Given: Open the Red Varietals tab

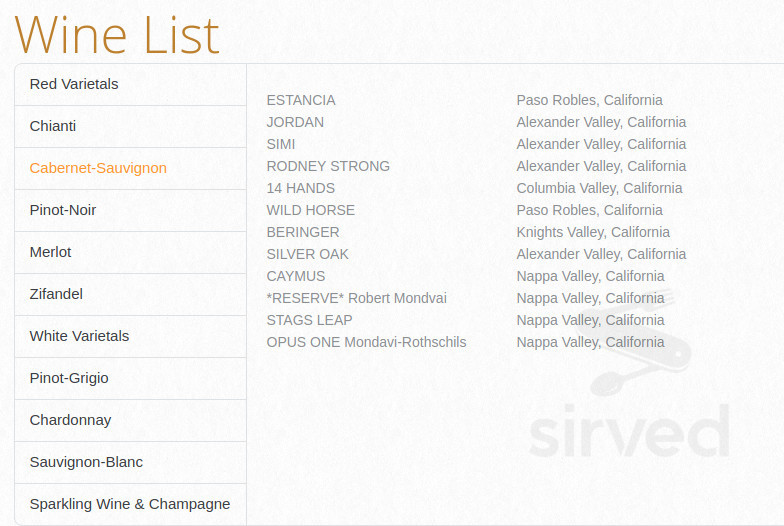Looking at the screenshot, I should point(74,84).
